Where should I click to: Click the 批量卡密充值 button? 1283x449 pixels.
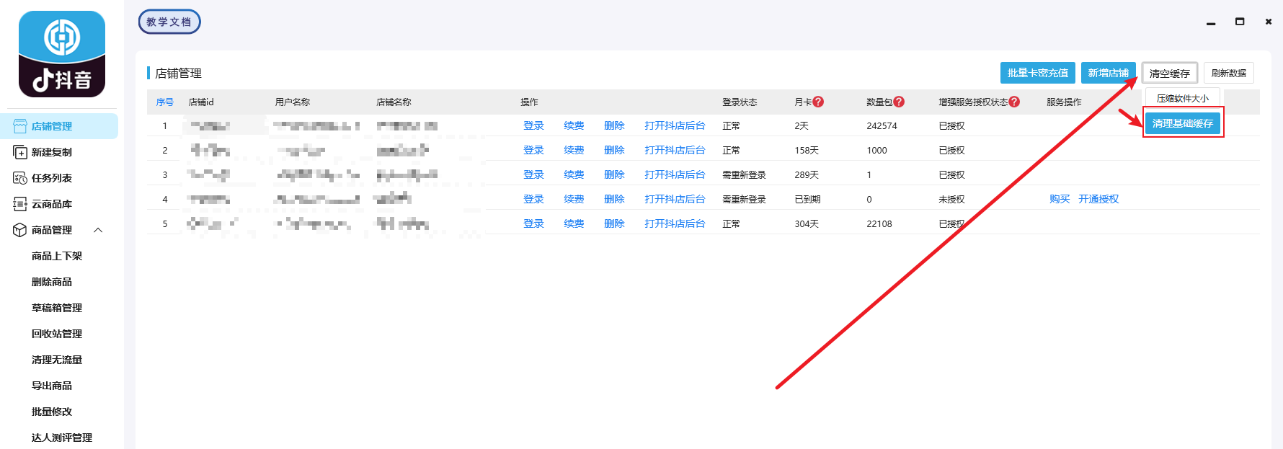[x=1037, y=73]
